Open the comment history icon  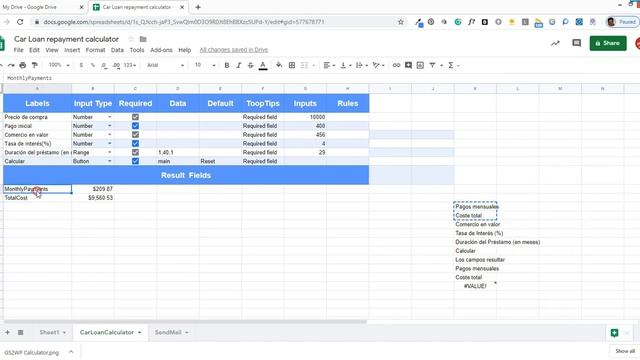pos(576,43)
